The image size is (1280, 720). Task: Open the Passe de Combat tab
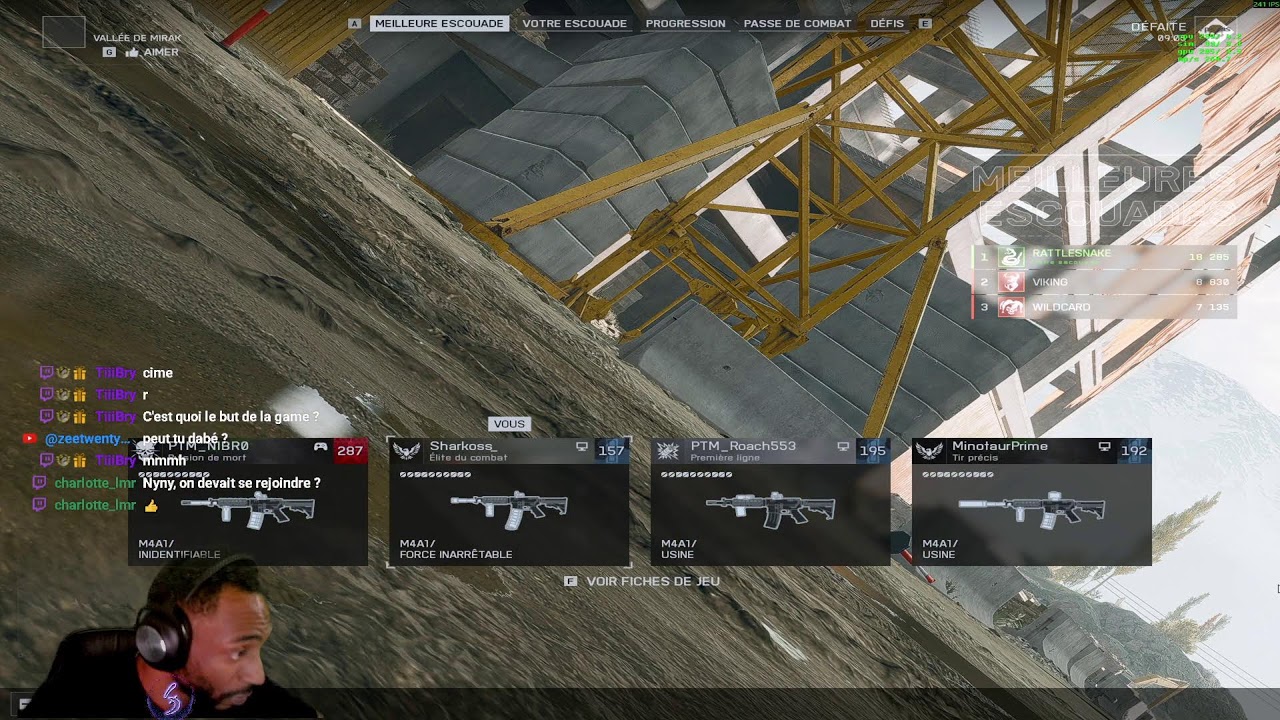pos(797,23)
